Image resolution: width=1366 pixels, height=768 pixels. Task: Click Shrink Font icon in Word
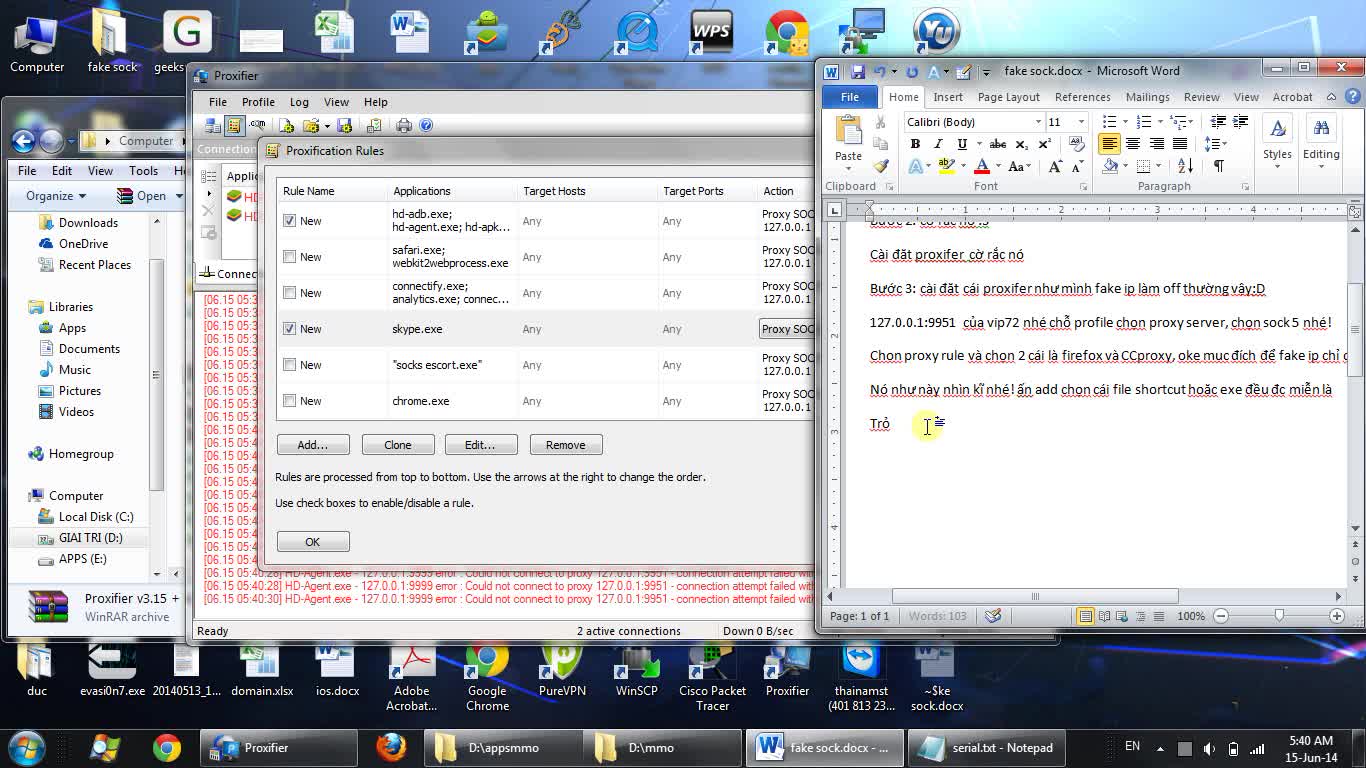(1078, 167)
